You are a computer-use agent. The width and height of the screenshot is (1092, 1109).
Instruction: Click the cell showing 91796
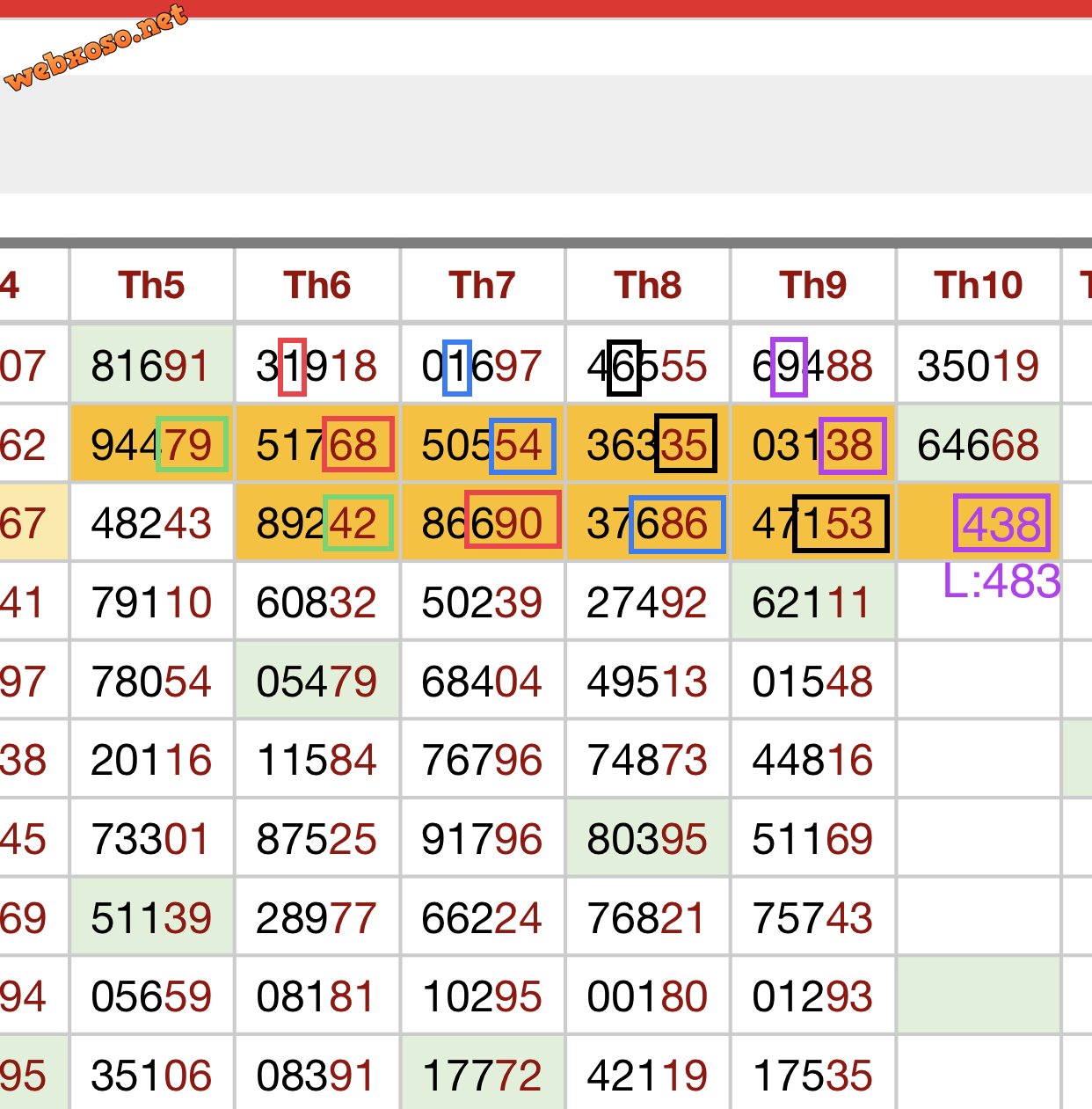[x=483, y=838]
